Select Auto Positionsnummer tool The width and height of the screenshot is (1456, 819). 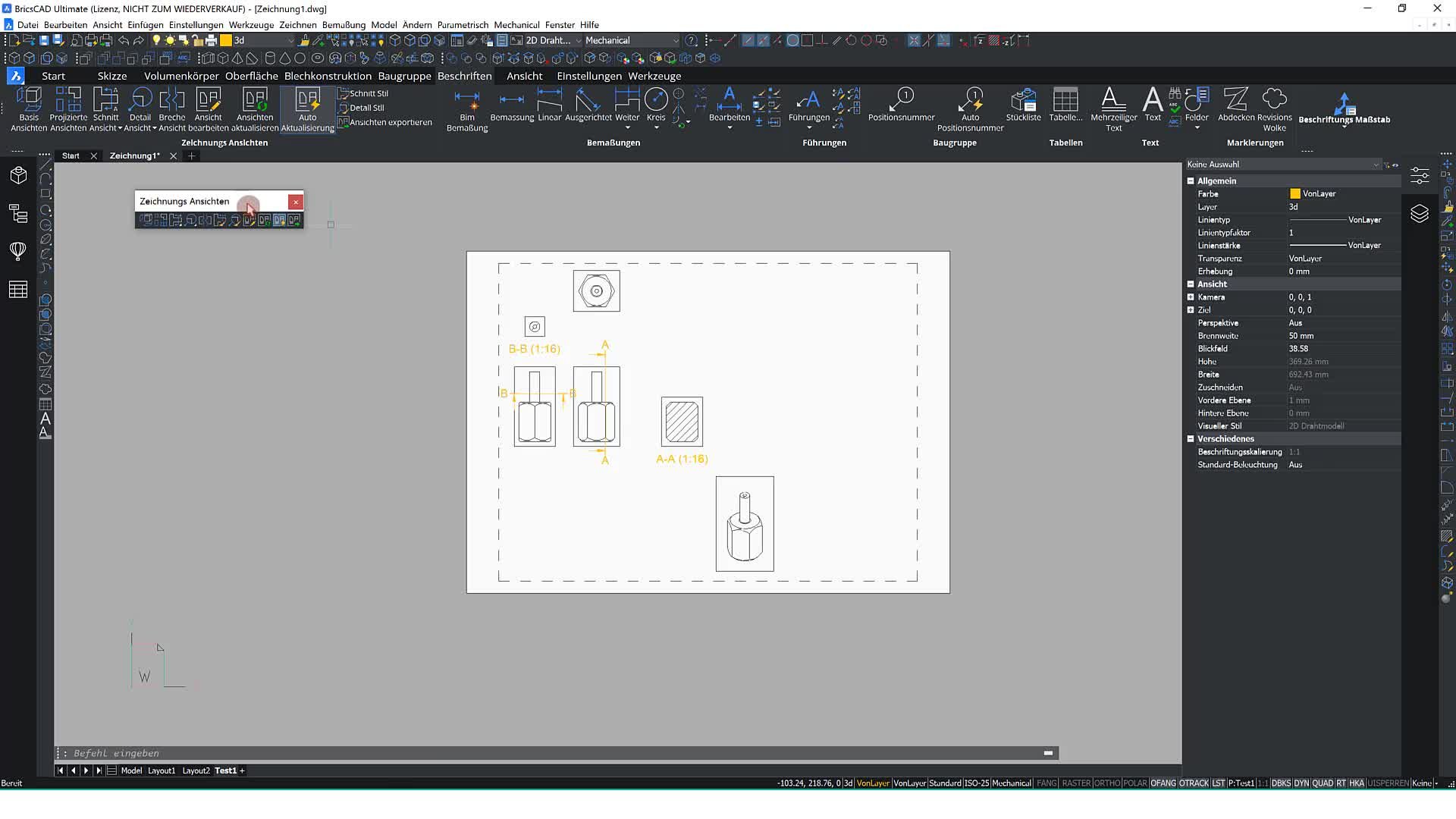click(x=970, y=109)
